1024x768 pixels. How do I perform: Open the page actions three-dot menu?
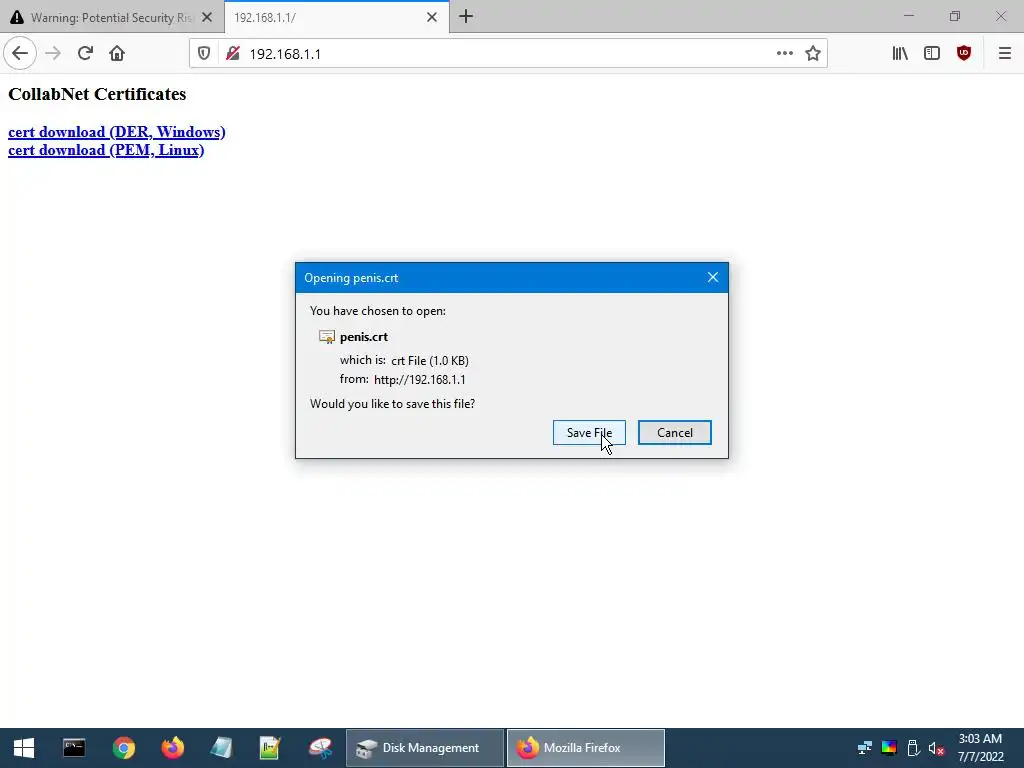tap(785, 54)
